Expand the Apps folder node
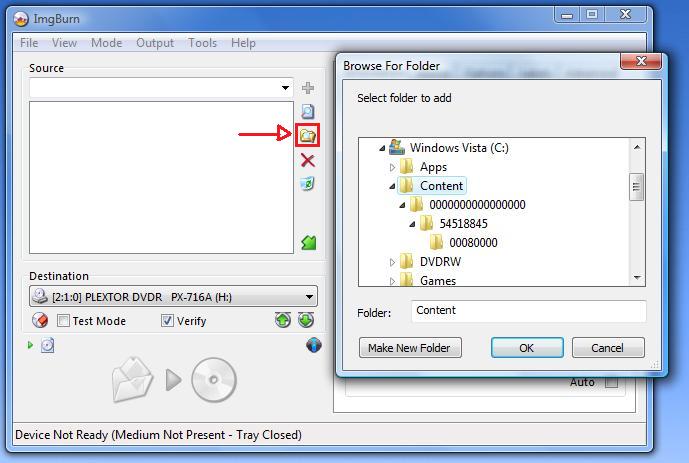 pos(392,167)
